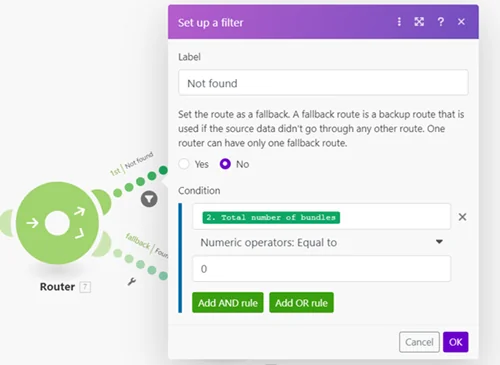Open the Numeric operators: Equal to dropdown
The height and width of the screenshot is (365, 500).
[322, 242]
